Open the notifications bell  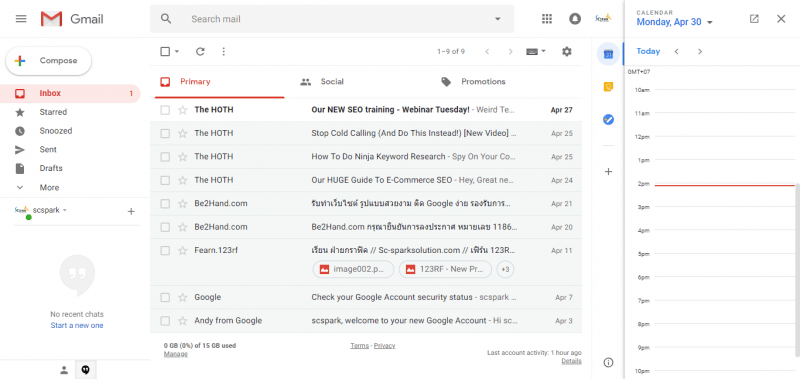[575, 19]
